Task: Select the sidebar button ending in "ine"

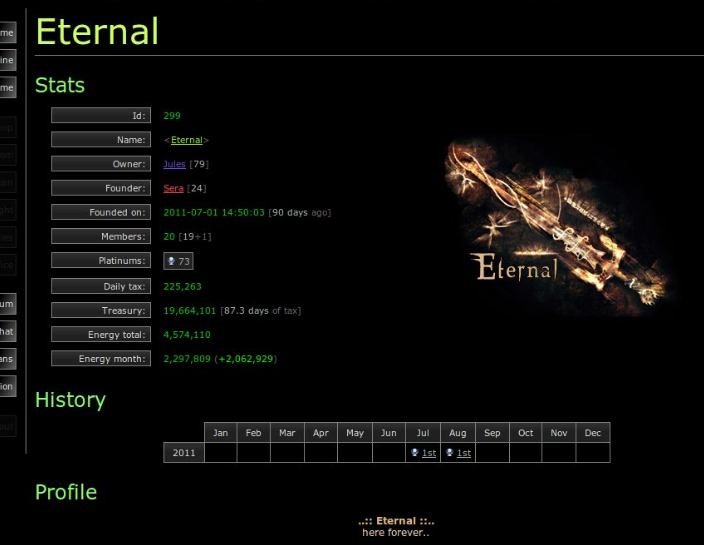Action: click(x=7, y=61)
